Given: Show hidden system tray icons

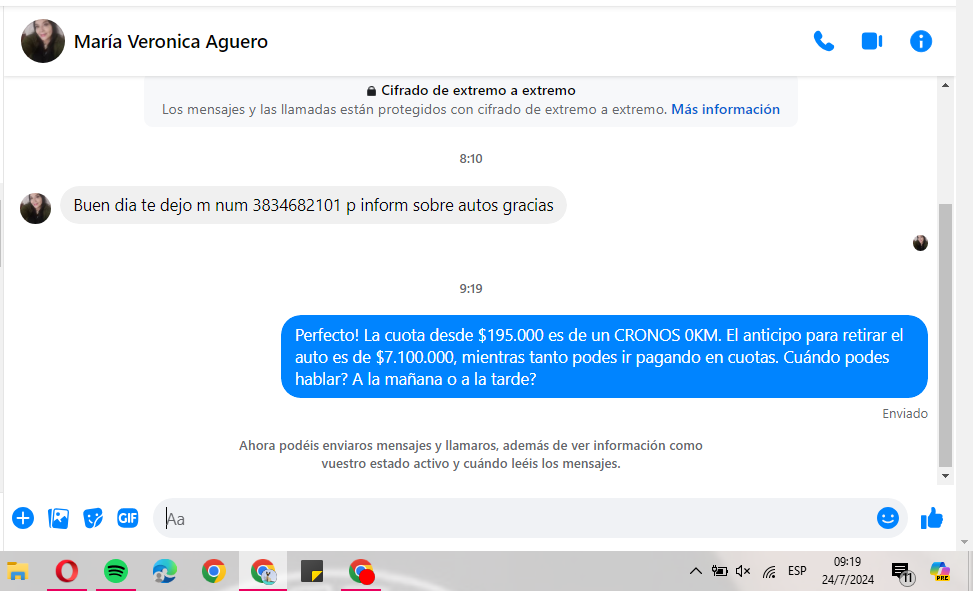Looking at the screenshot, I should click(x=696, y=571).
